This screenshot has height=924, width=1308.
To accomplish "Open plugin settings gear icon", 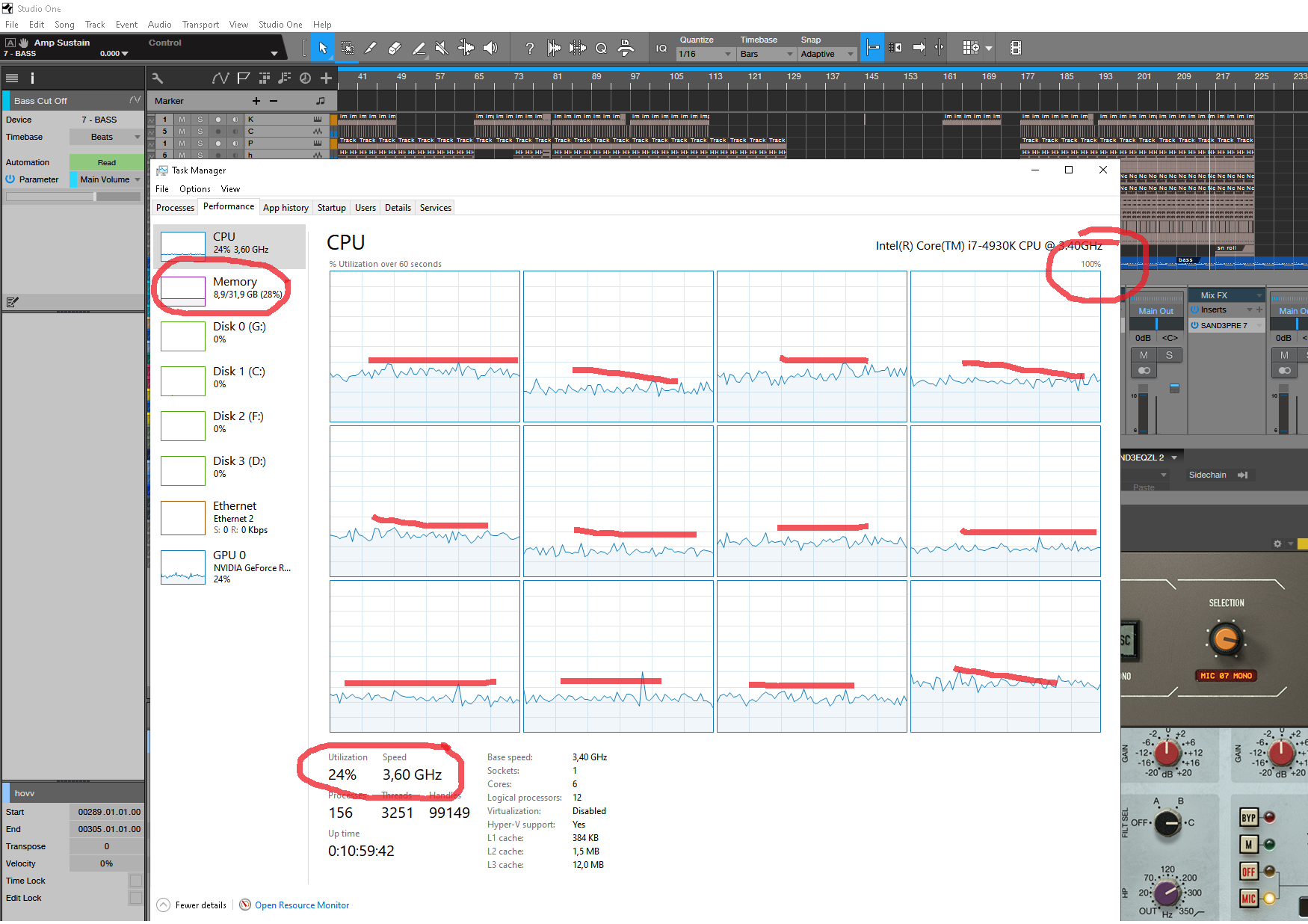I will (1277, 543).
